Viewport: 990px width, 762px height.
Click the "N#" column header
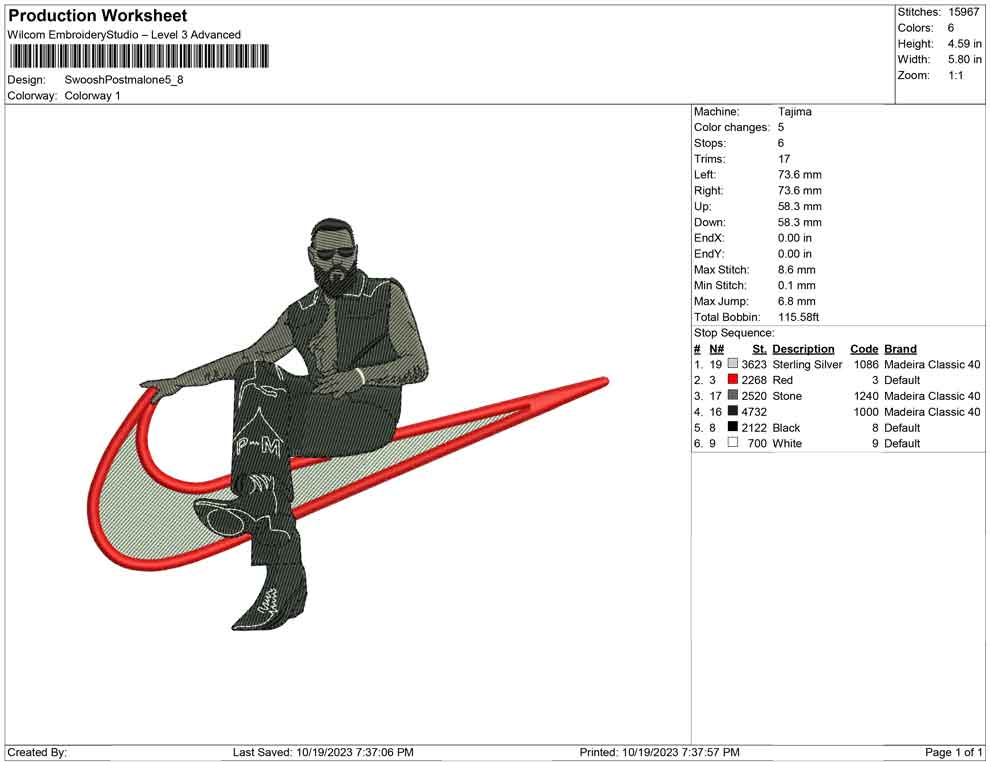point(716,348)
